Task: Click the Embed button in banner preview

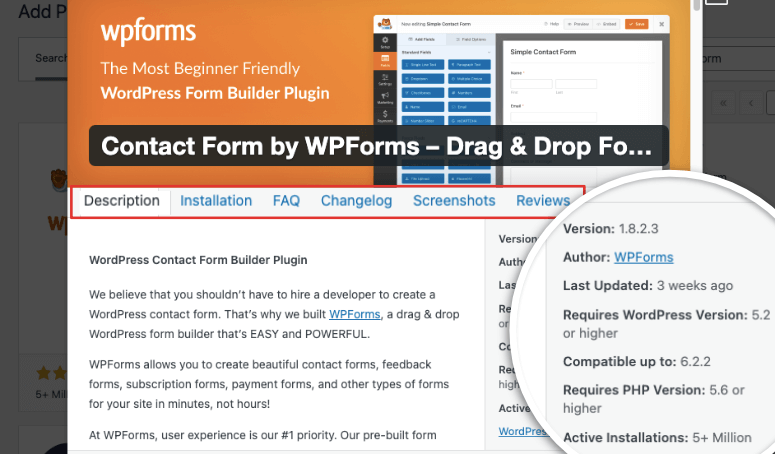Action: 606,24
